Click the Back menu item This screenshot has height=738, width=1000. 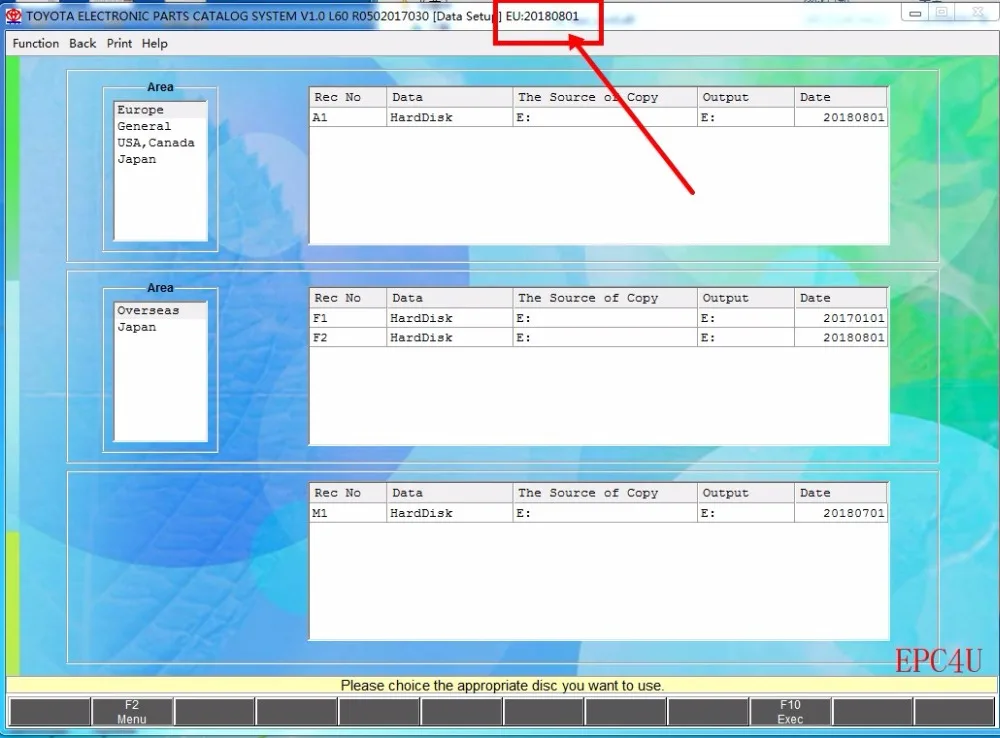[83, 43]
